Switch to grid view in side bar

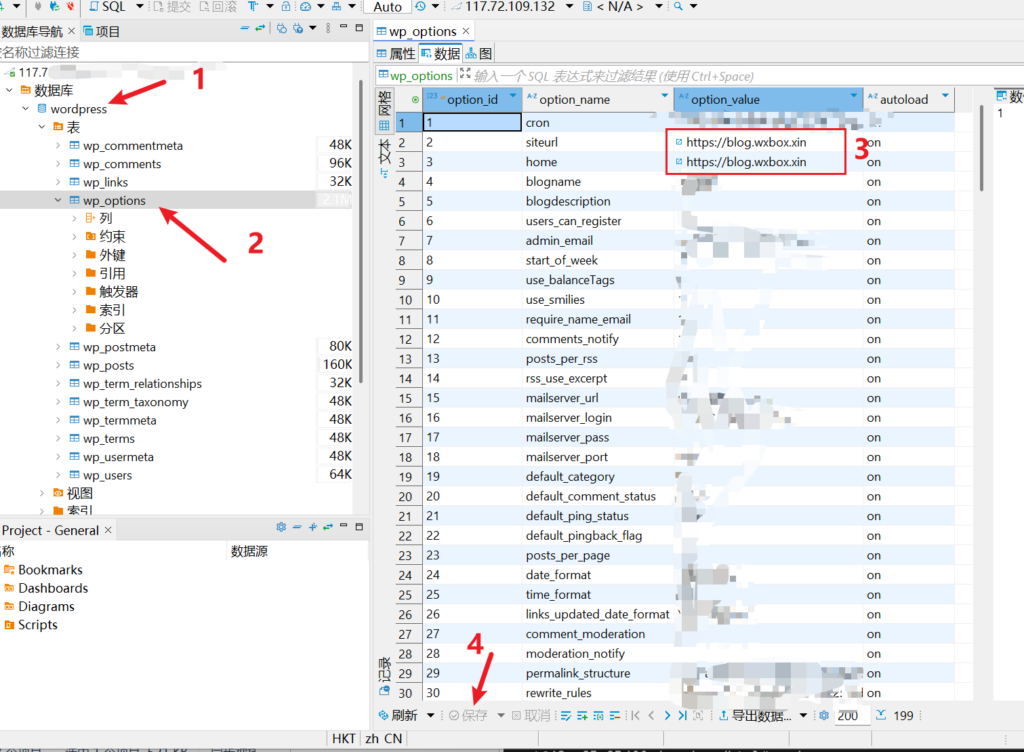pyautogui.click(x=384, y=126)
